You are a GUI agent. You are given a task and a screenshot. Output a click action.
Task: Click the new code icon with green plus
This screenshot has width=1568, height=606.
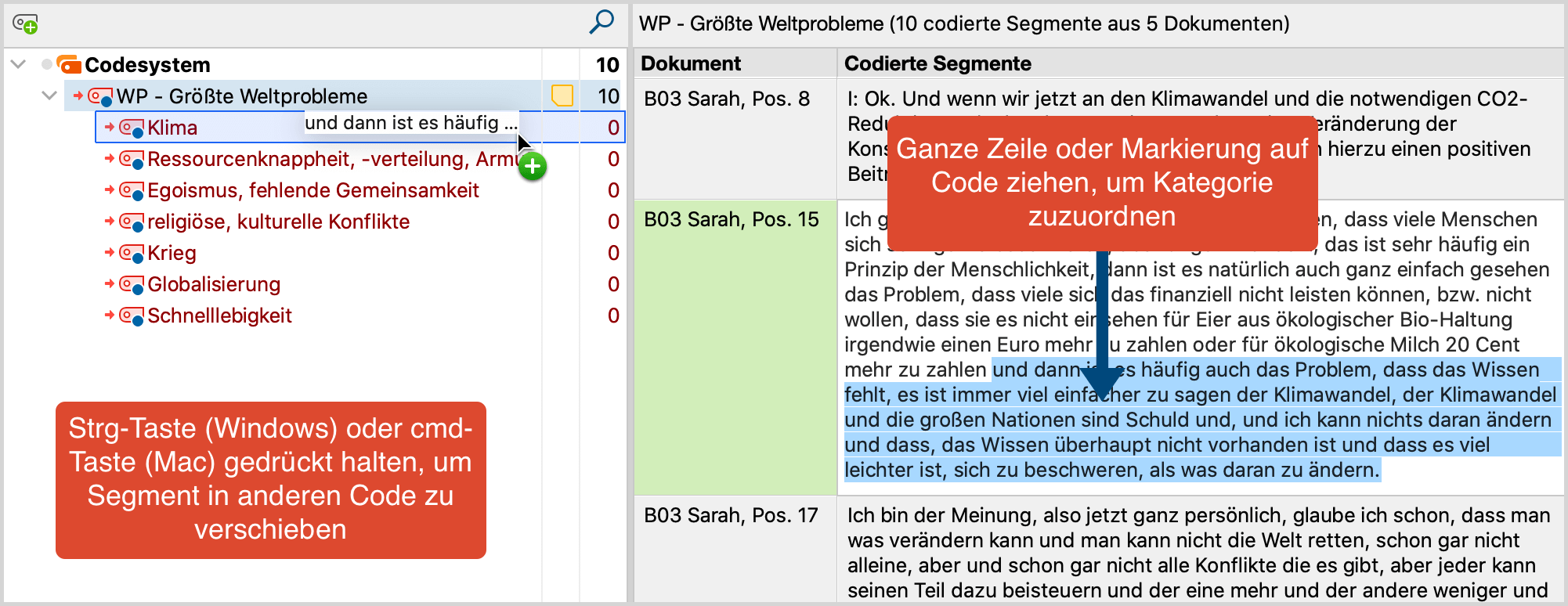click(x=25, y=24)
